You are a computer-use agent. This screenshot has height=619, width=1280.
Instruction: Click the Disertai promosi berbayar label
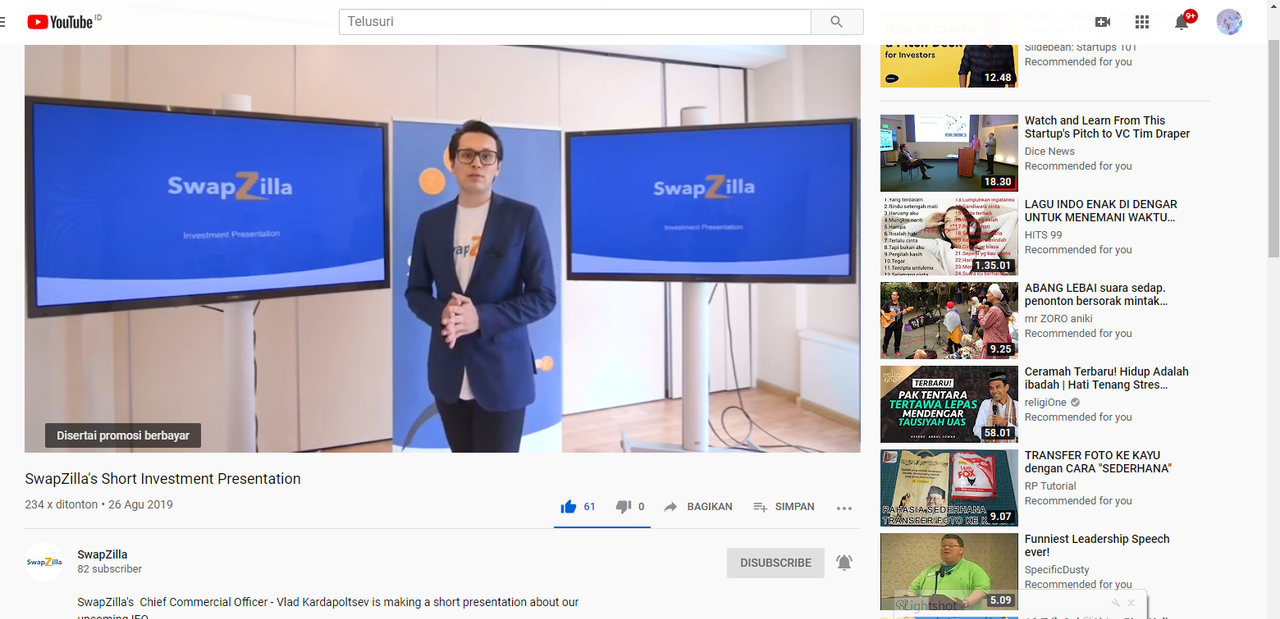tap(123, 435)
